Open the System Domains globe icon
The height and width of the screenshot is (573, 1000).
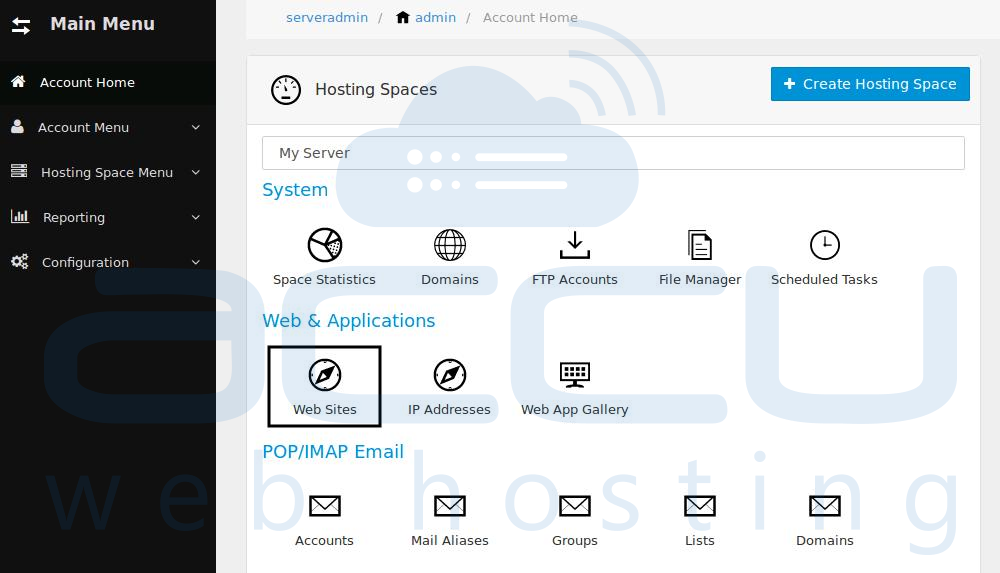click(x=450, y=245)
